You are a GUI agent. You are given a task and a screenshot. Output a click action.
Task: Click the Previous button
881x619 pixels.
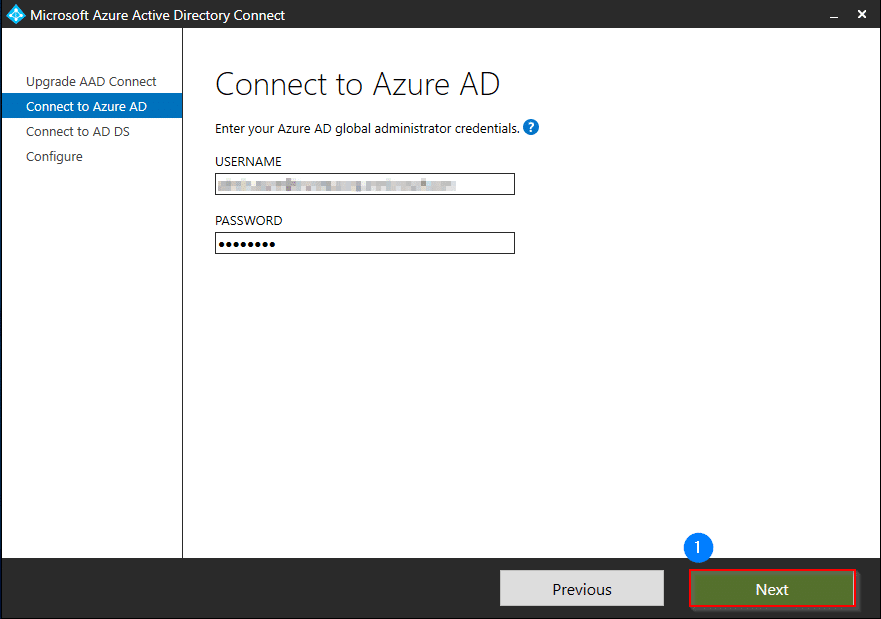(x=582, y=589)
